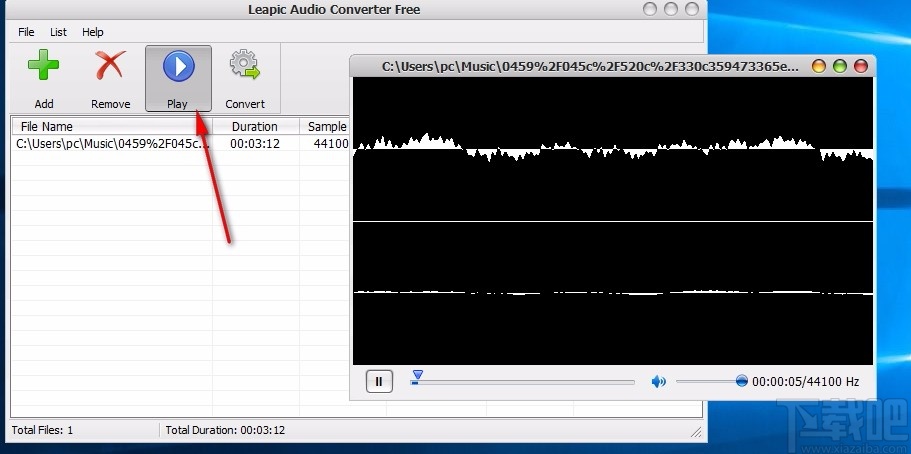
Task: Maximize the player with green button
Action: click(x=840, y=66)
